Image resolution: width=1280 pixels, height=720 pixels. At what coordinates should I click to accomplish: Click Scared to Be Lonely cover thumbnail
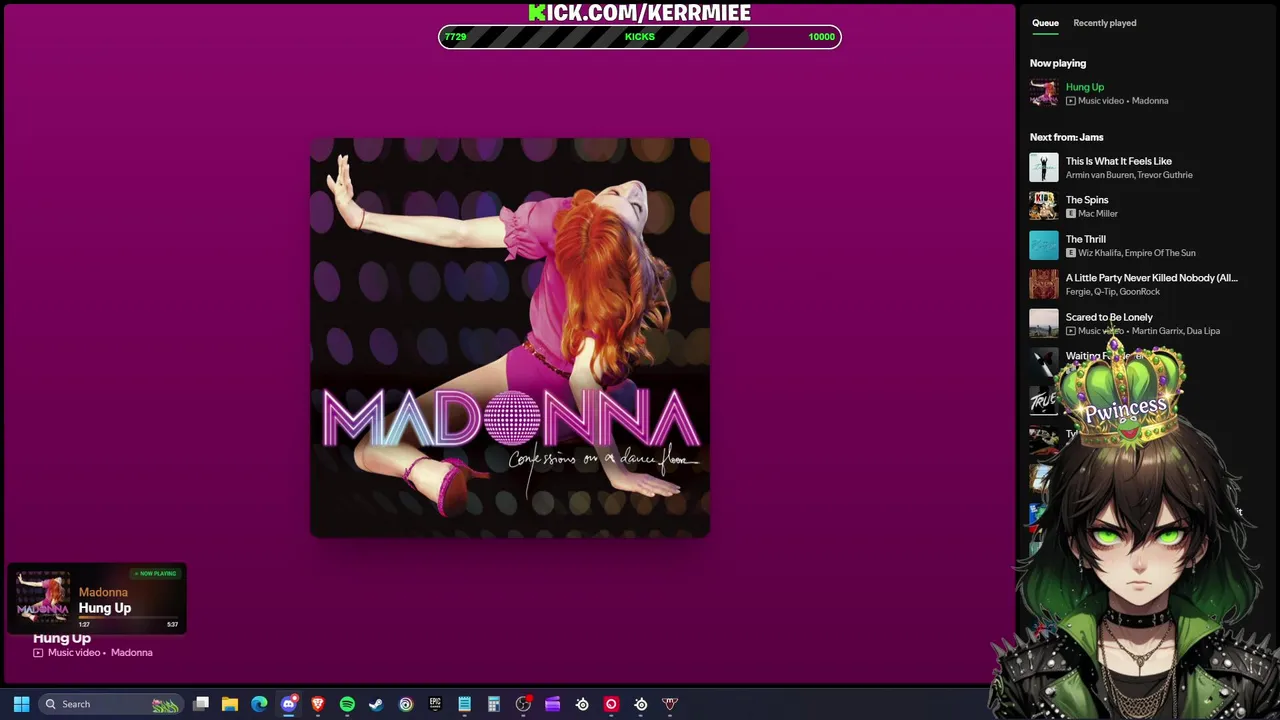click(x=1044, y=323)
